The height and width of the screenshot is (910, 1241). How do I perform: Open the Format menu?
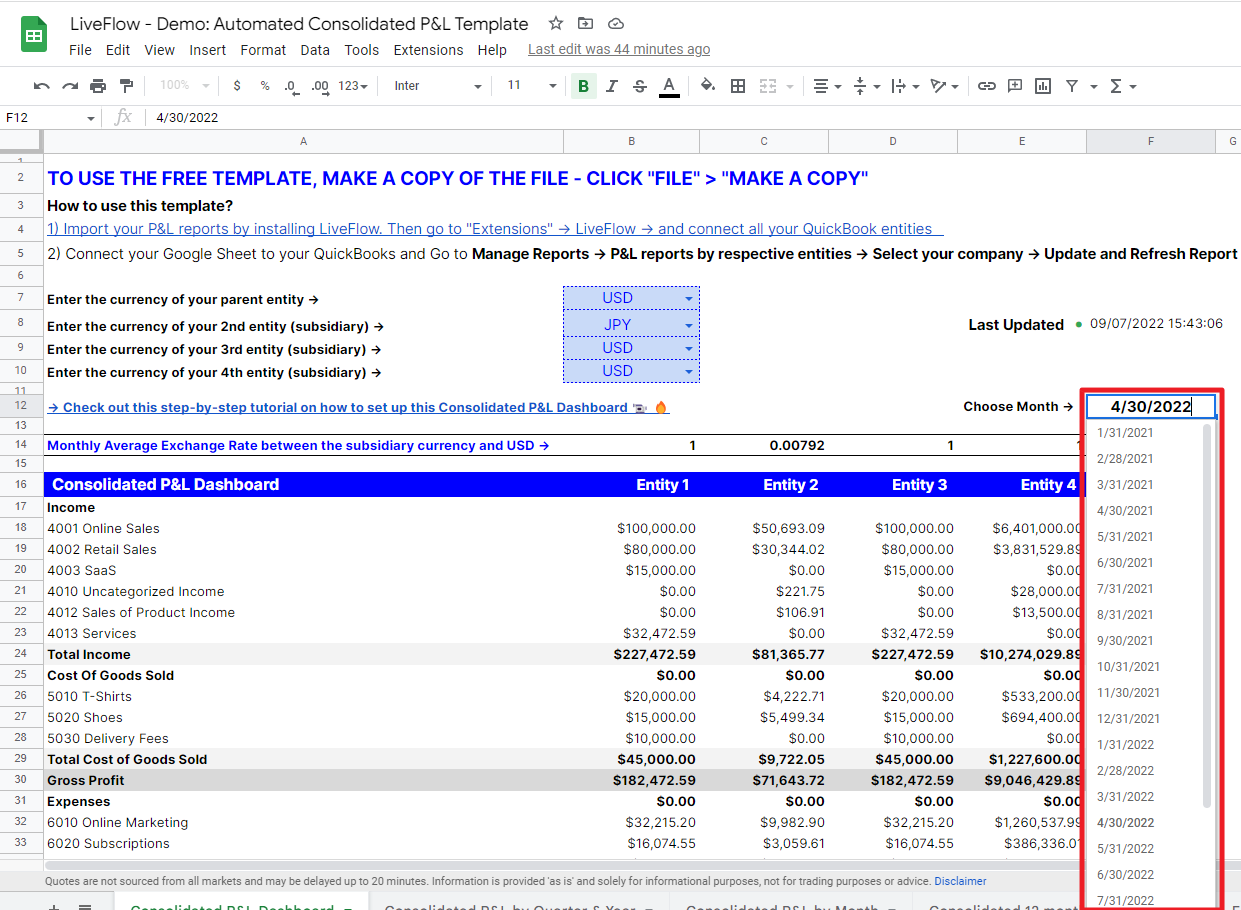[x=263, y=50]
